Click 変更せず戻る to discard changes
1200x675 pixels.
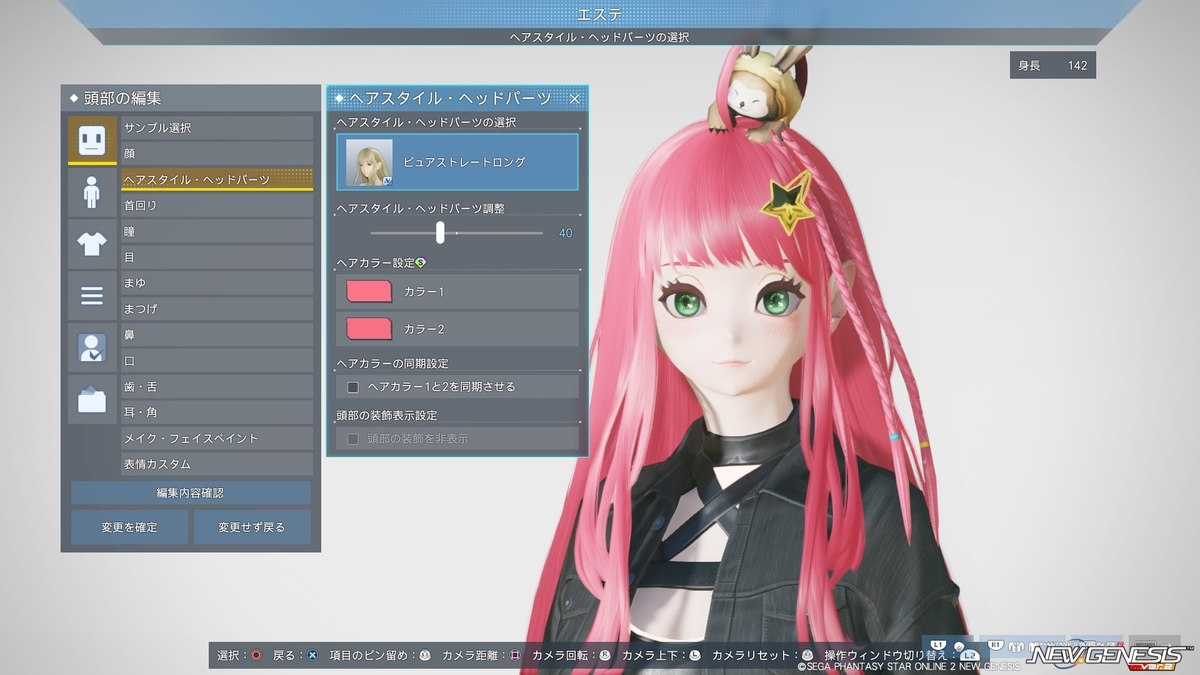(252, 527)
